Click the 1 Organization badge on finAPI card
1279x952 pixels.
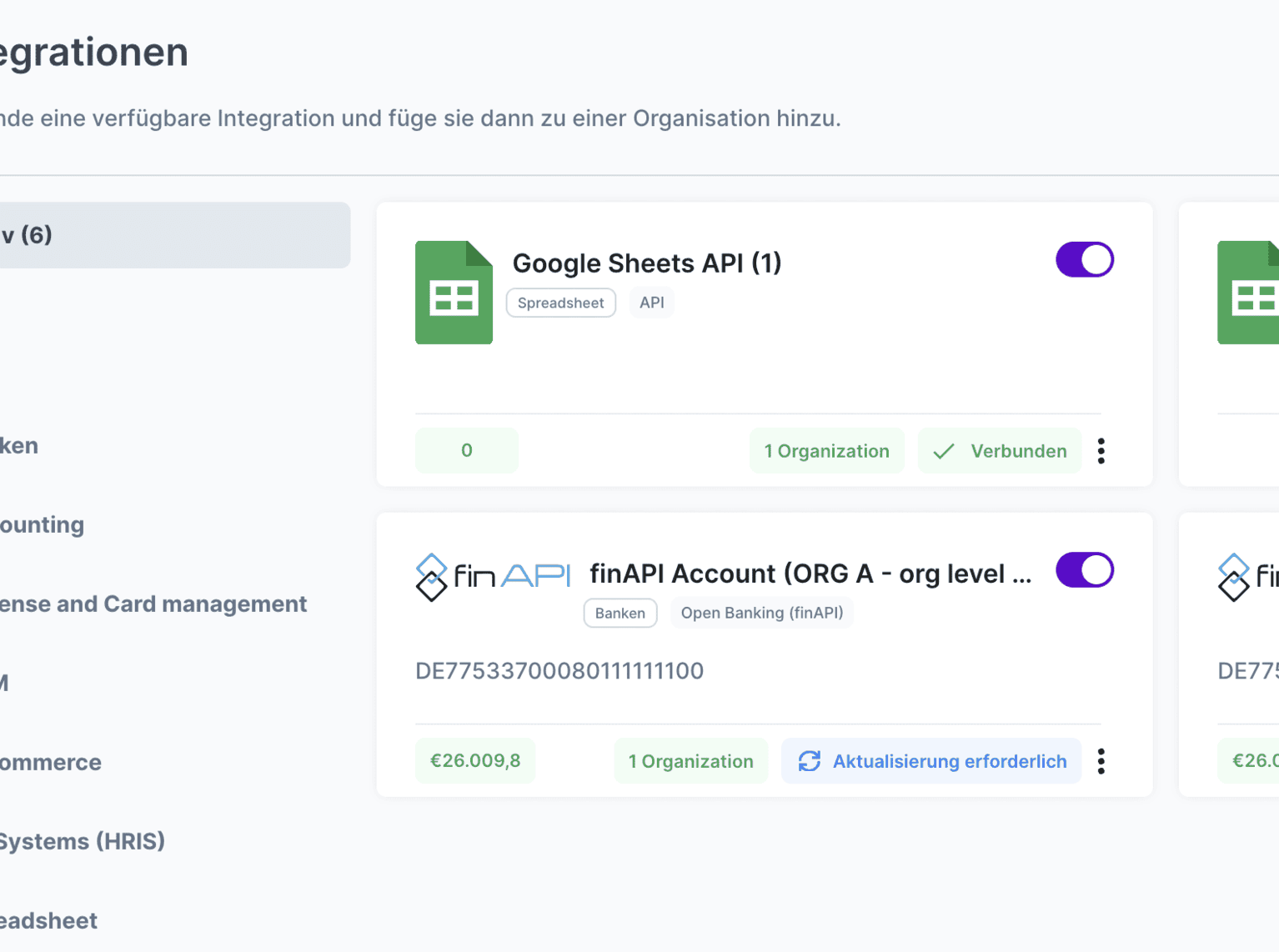click(690, 761)
